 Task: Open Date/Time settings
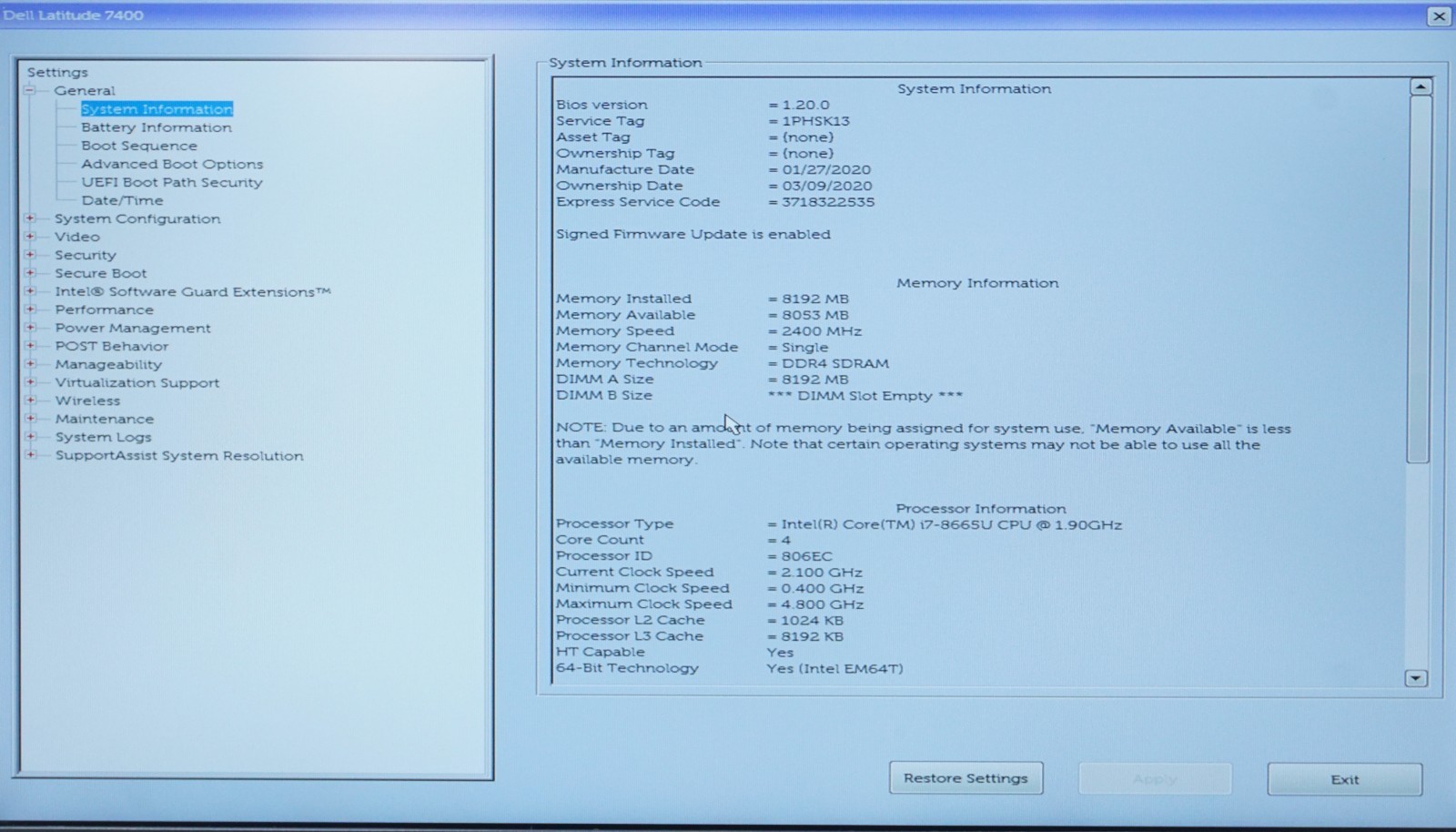pos(123,200)
